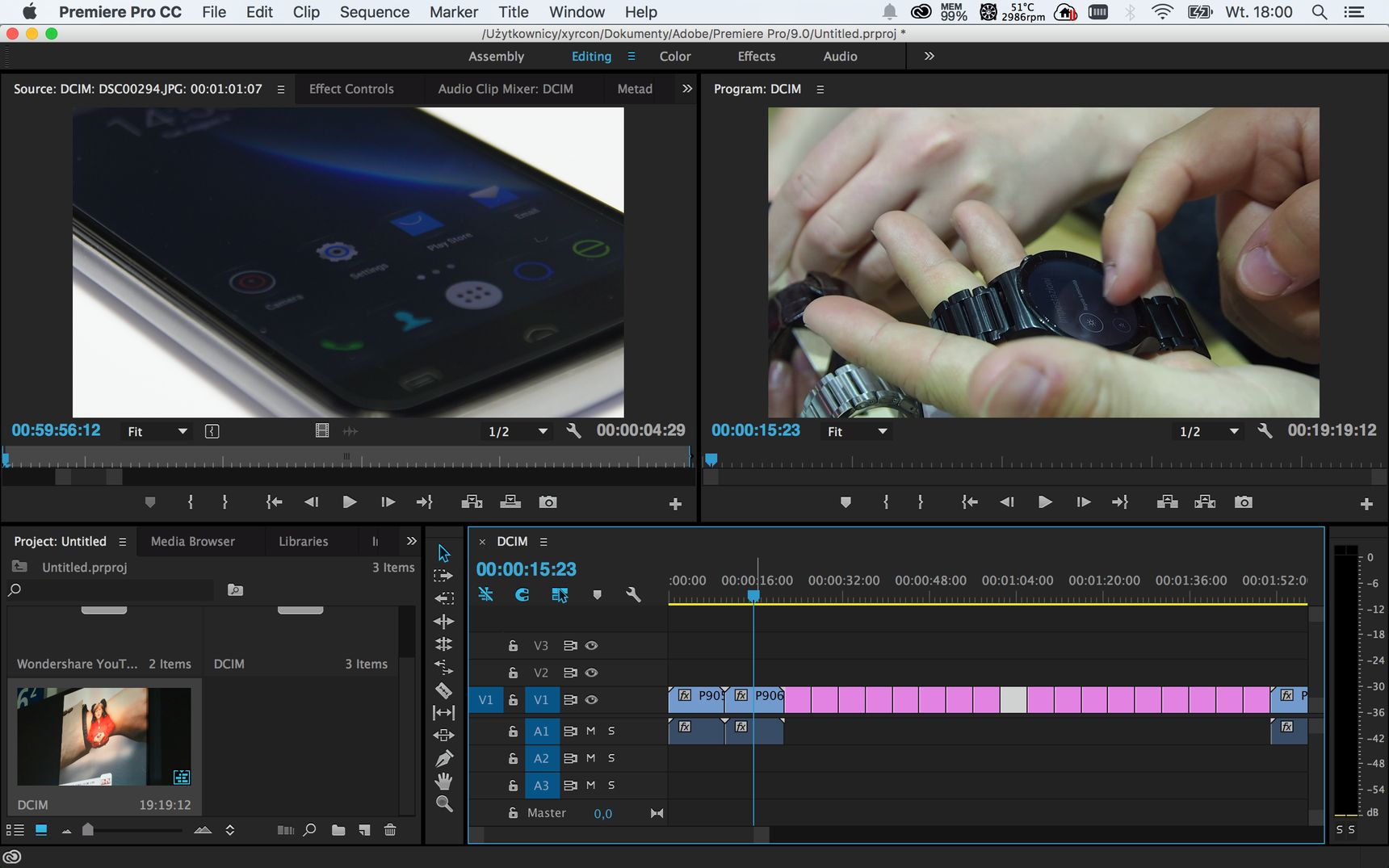Open the Marker menu
The image size is (1389, 868).
click(x=453, y=12)
